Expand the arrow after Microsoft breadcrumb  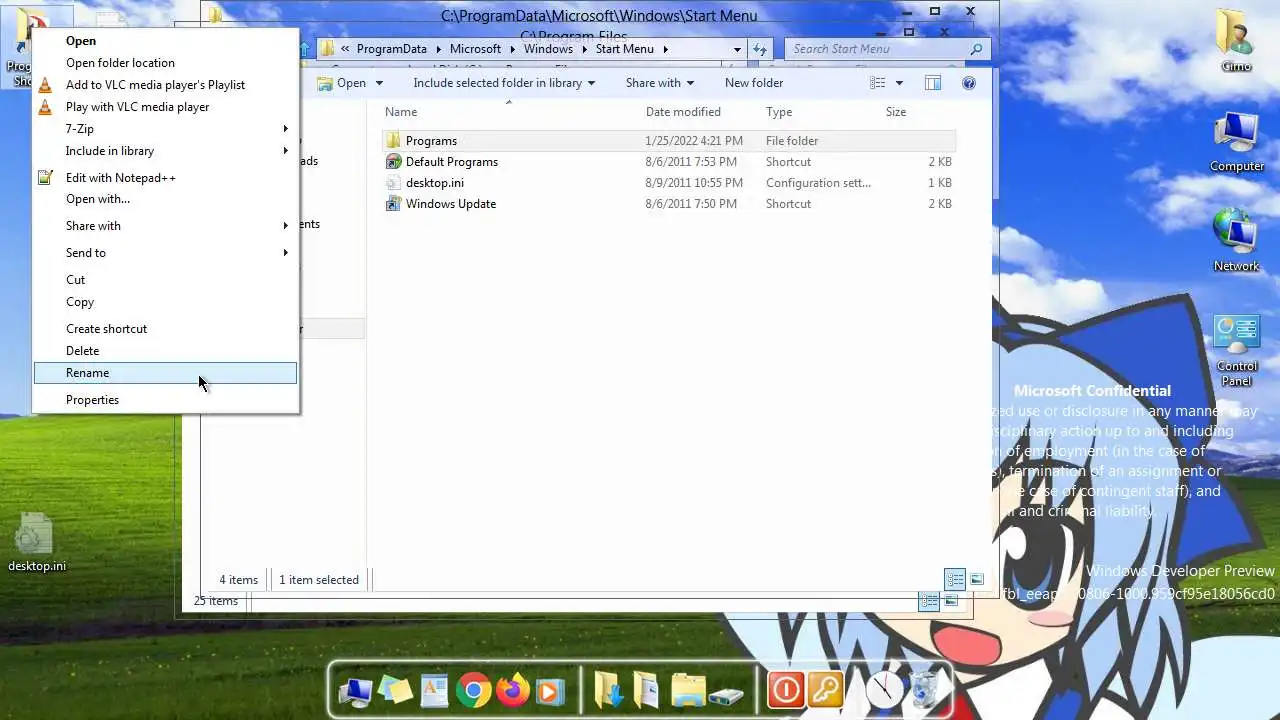pos(512,49)
